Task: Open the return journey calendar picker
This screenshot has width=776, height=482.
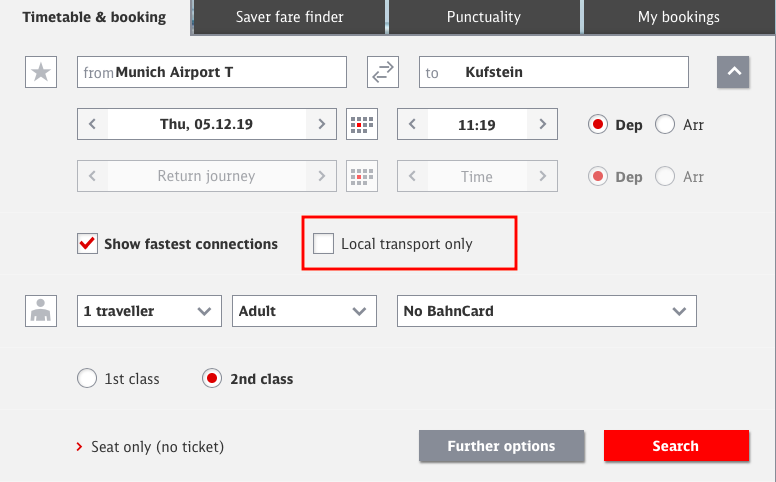Action: pos(362,176)
